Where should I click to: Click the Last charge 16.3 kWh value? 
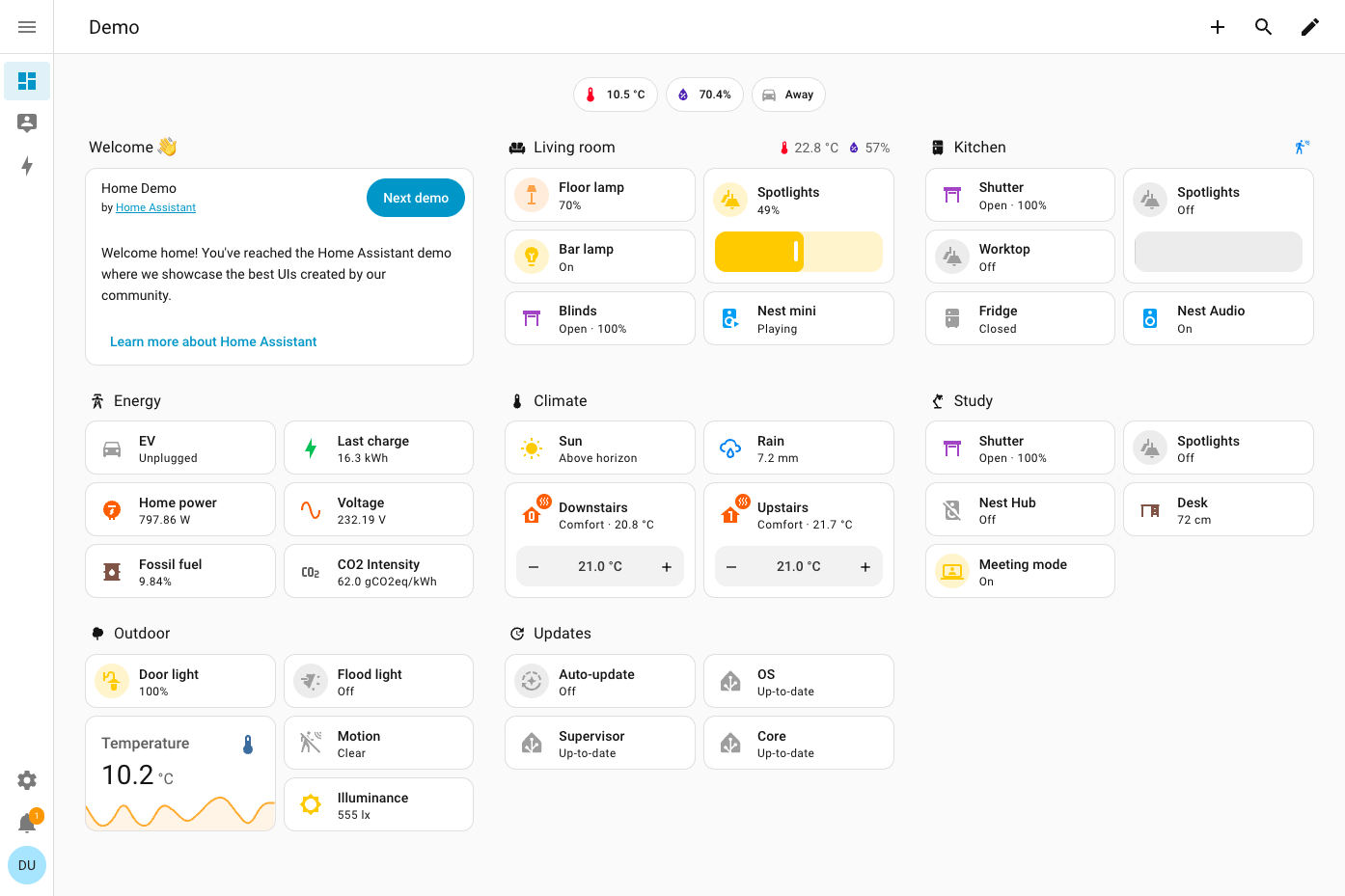tap(363, 458)
